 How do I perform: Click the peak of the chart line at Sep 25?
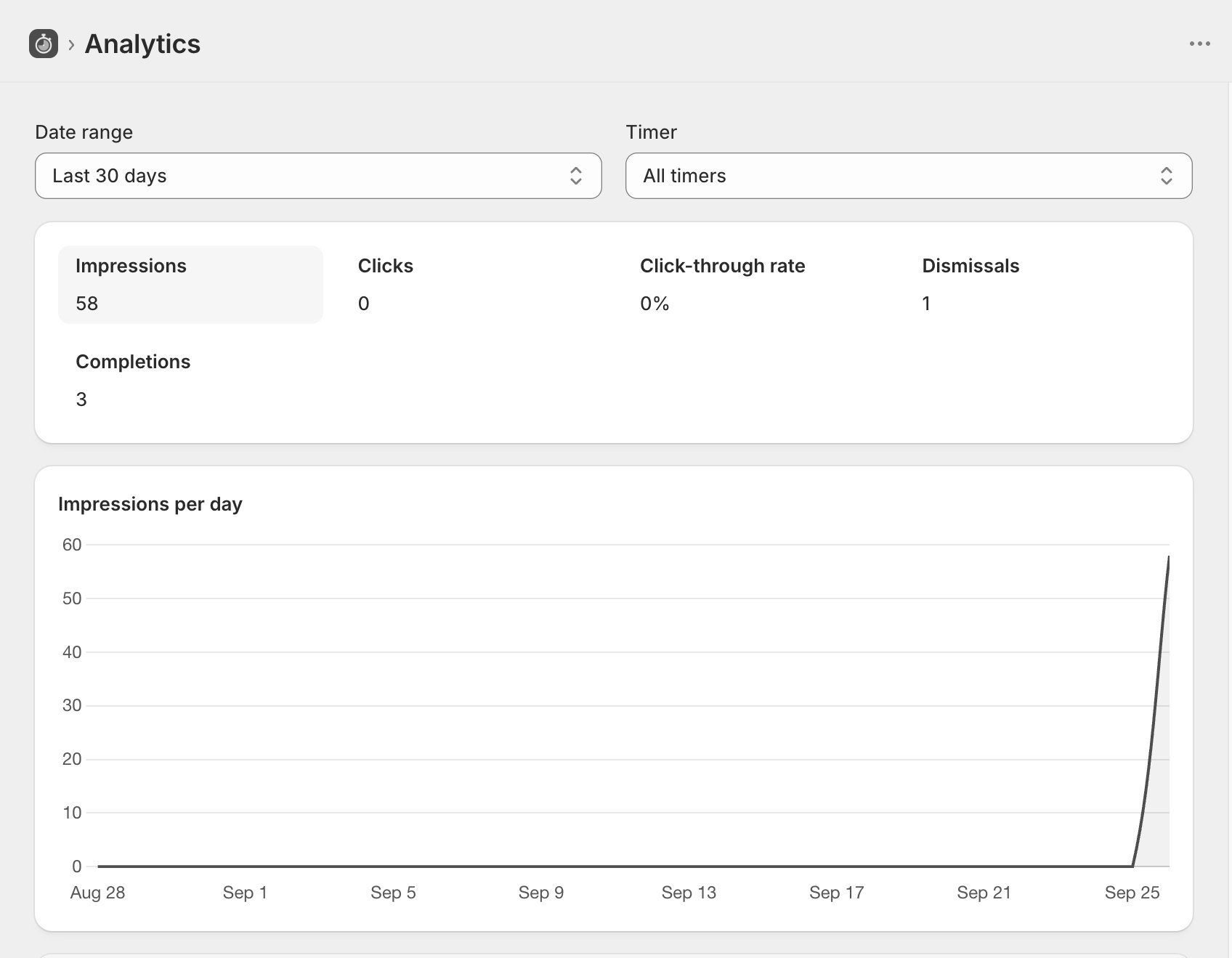(x=1168, y=557)
